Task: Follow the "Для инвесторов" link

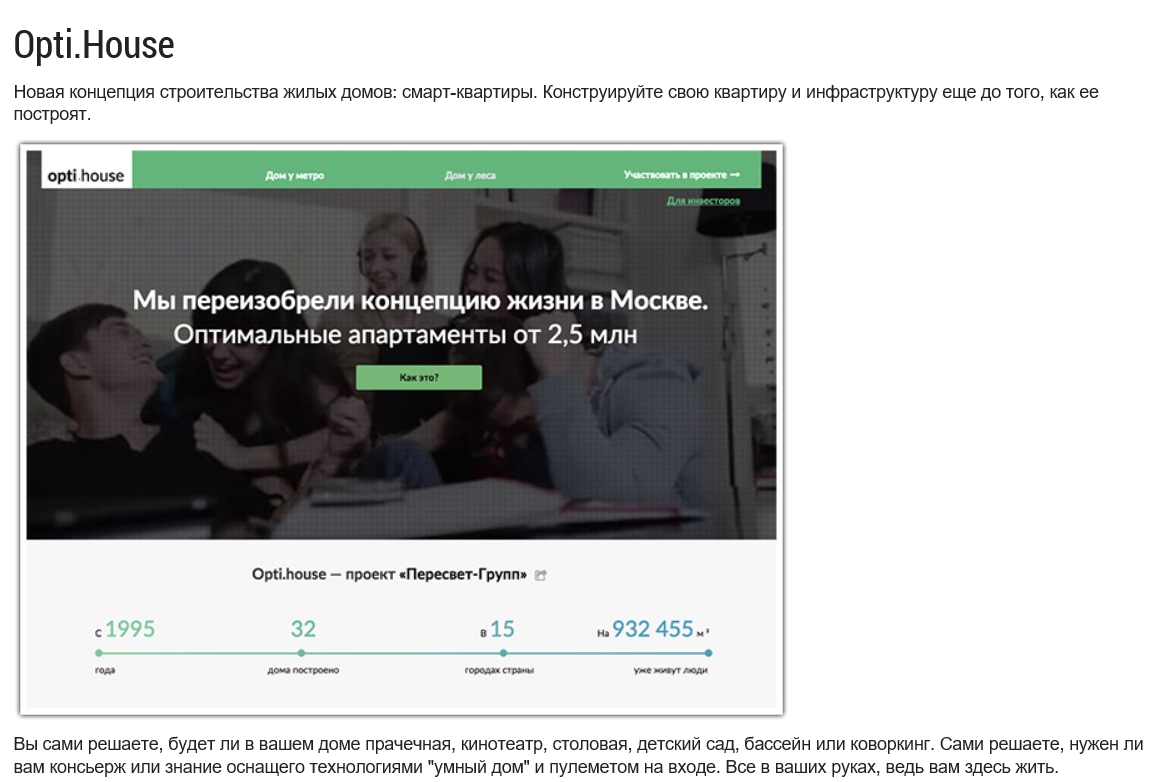Action: [703, 201]
